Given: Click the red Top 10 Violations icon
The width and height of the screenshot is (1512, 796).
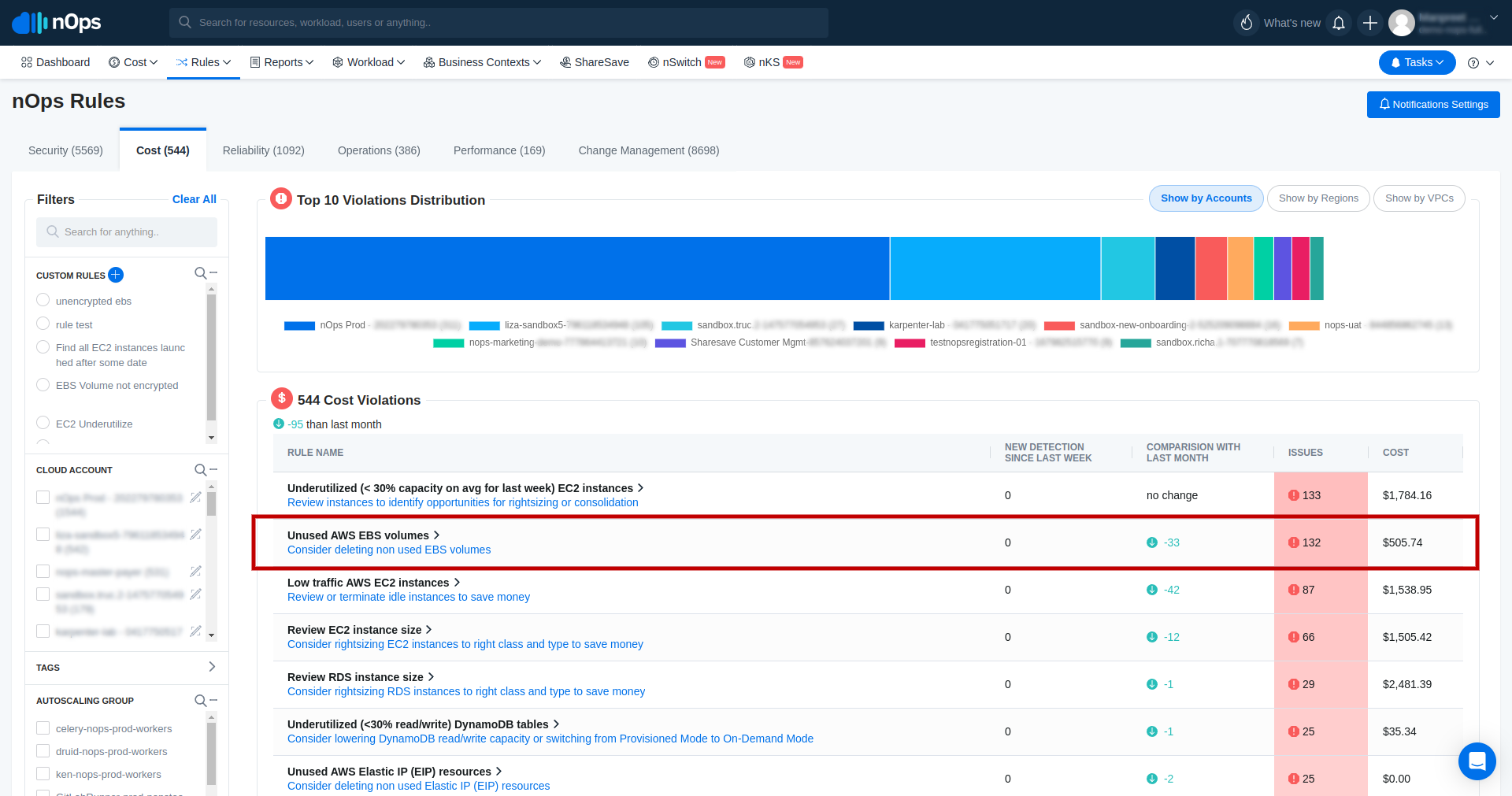Looking at the screenshot, I should tap(281, 198).
